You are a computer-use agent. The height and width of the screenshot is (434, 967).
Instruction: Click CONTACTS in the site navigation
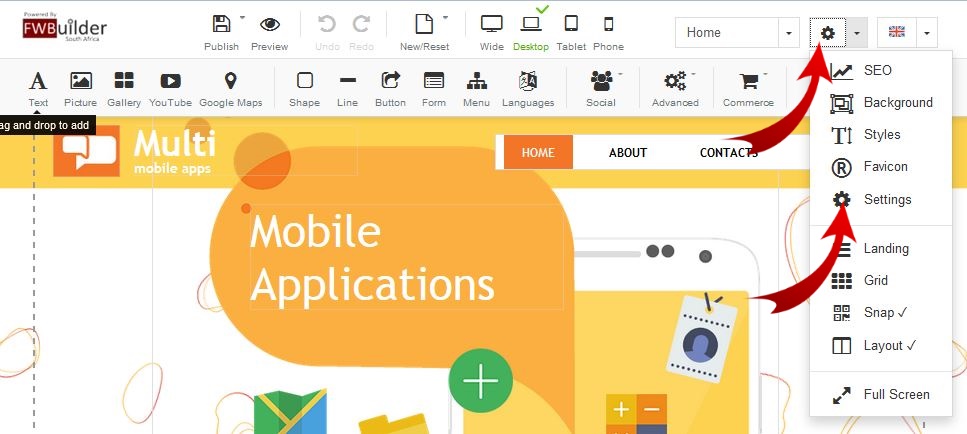click(x=728, y=152)
